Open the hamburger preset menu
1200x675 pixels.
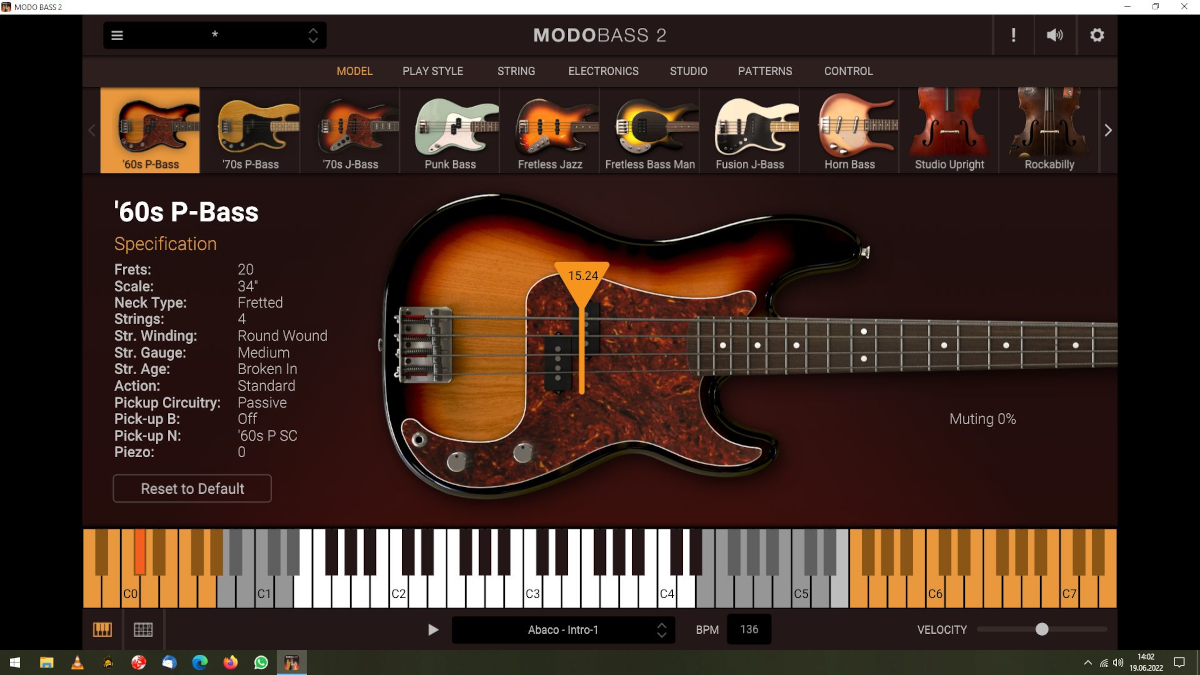117,36
